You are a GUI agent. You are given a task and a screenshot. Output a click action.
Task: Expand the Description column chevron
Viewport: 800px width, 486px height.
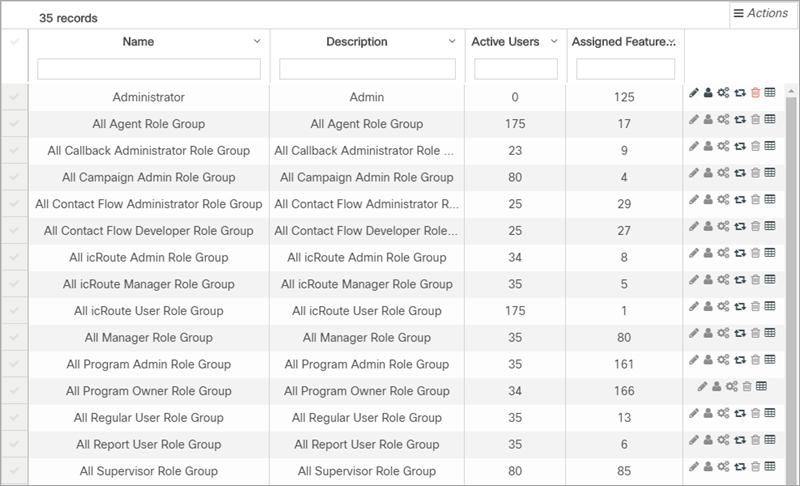[x=452, y=41]
